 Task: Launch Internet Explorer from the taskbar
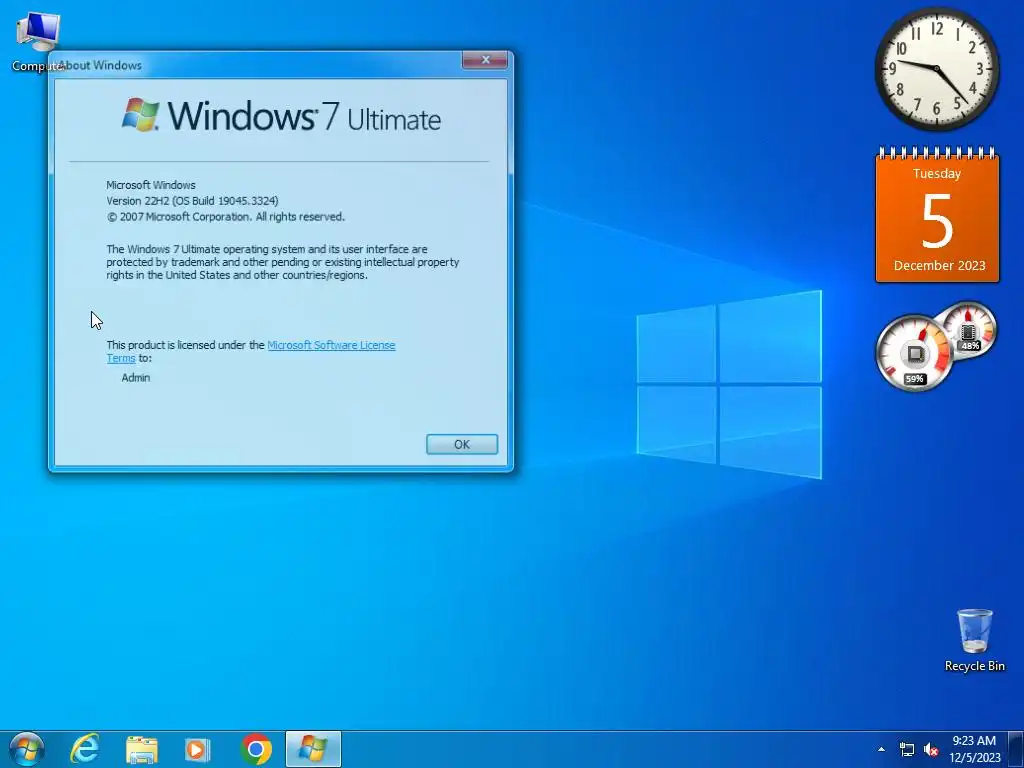point(84,749)
